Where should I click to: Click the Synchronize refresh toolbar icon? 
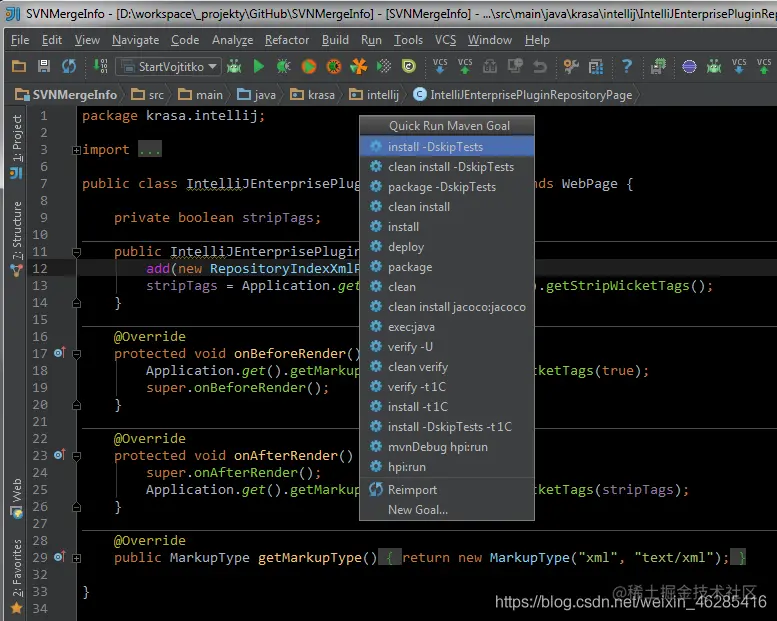69,66
